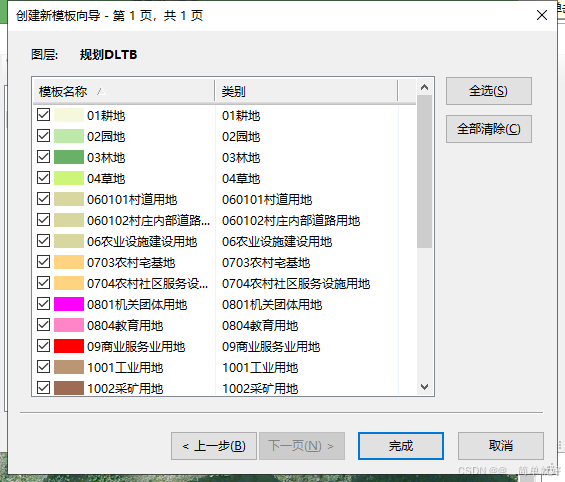Click the 1001工业用地 tan swatch
The image size is (565, 482).
point(69,367)
